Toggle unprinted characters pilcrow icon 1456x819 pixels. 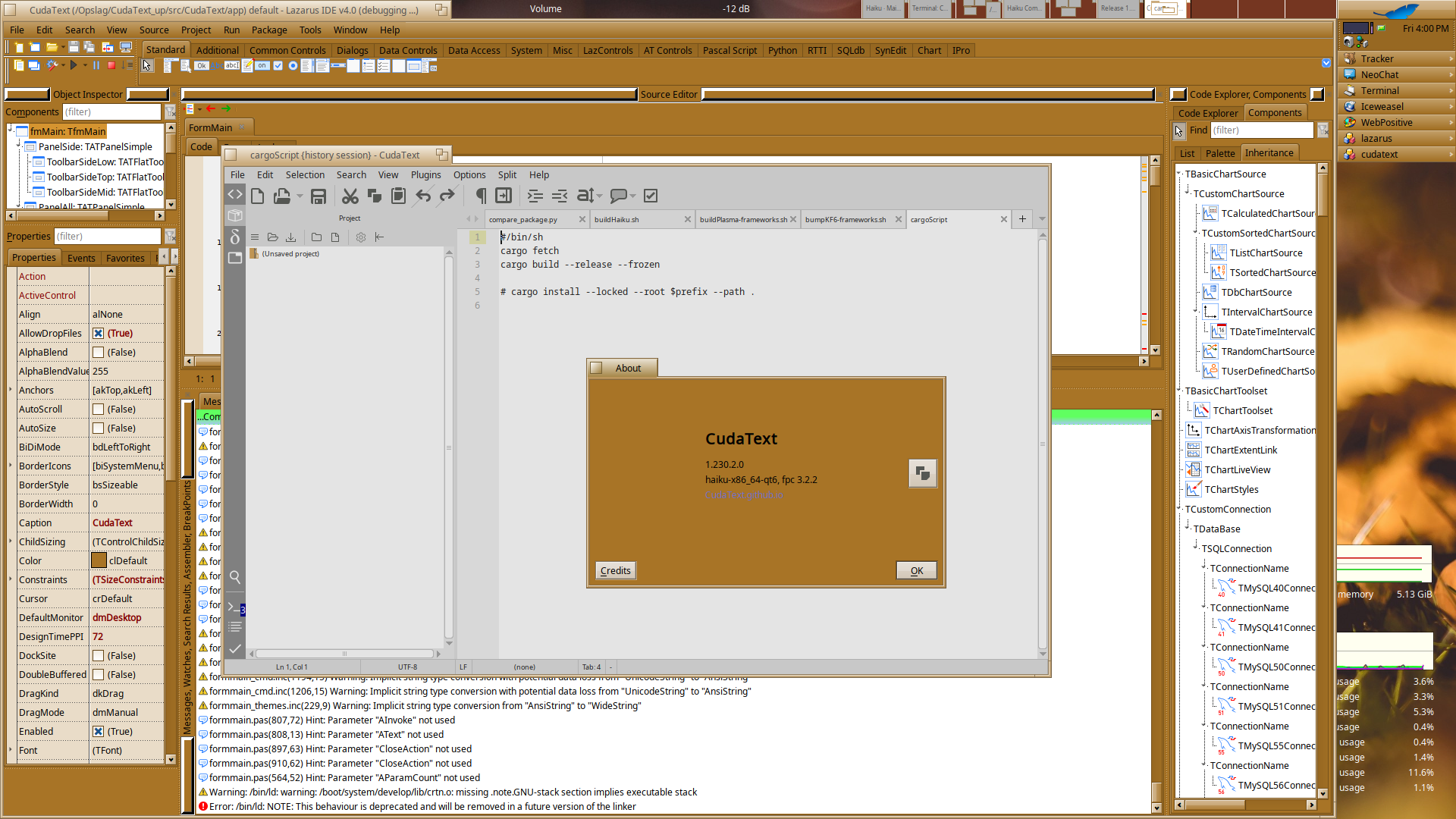(x=480, y=196)
